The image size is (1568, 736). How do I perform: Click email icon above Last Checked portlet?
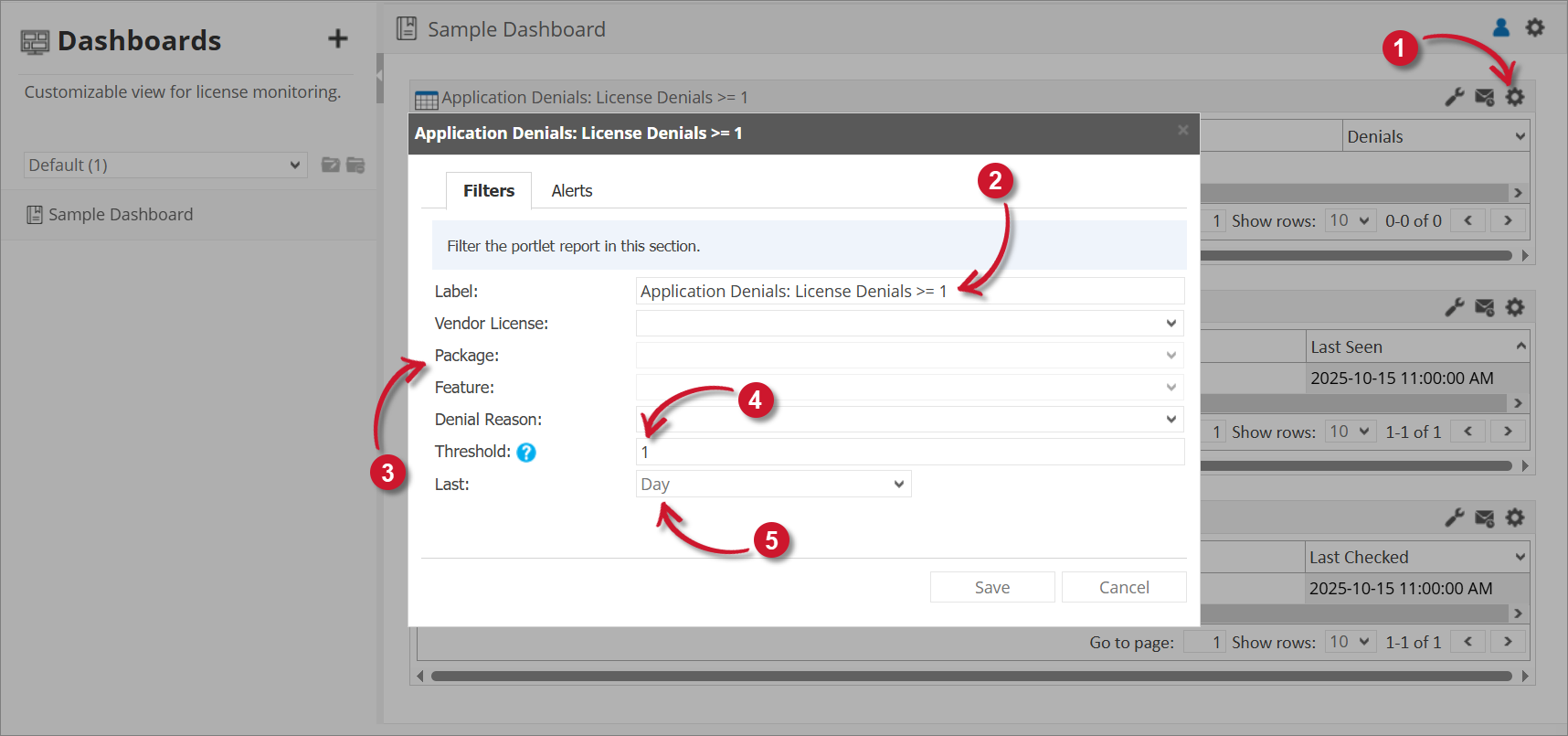(x=1485, y=518)
